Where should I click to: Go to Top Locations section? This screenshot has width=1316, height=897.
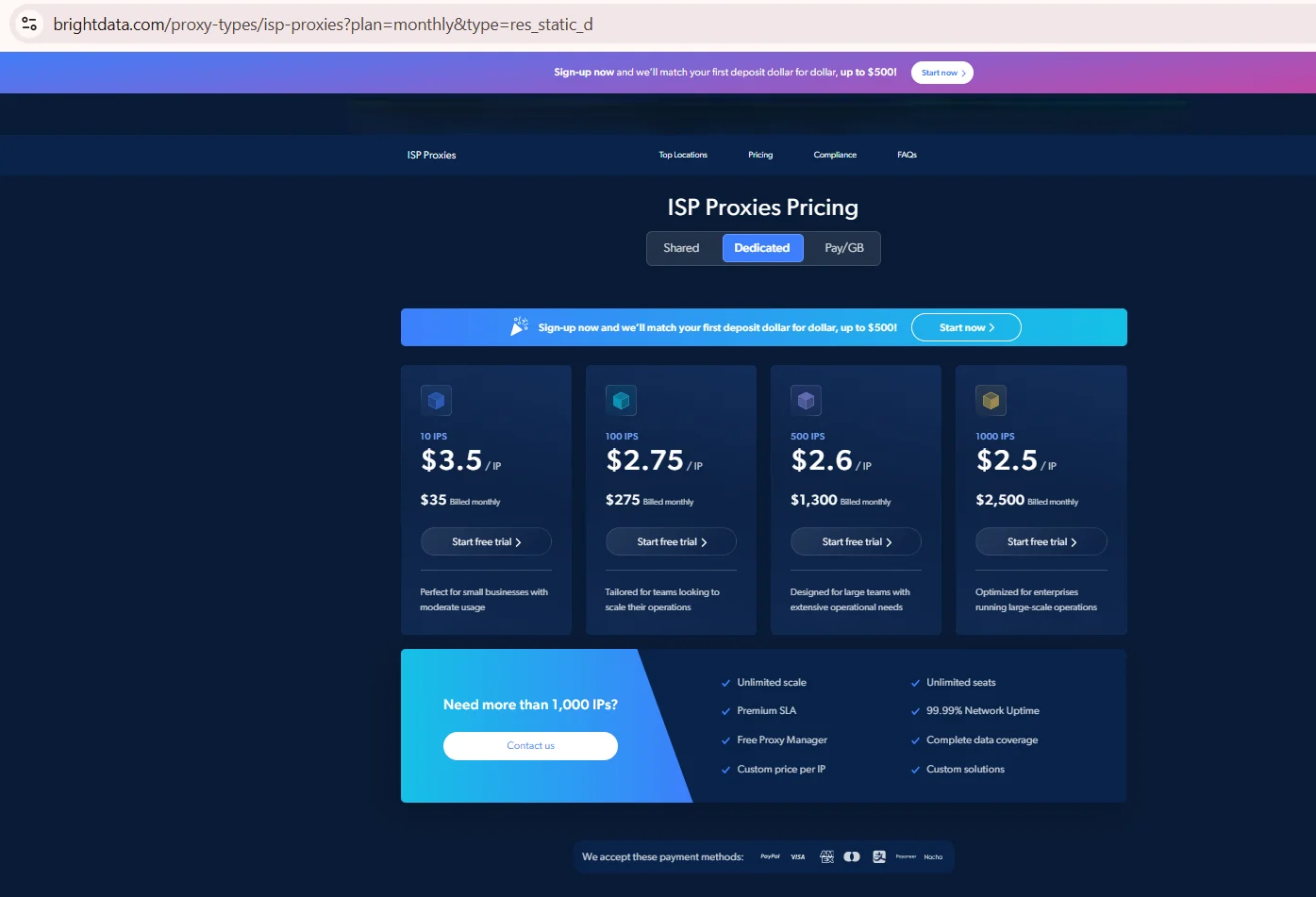683,155
